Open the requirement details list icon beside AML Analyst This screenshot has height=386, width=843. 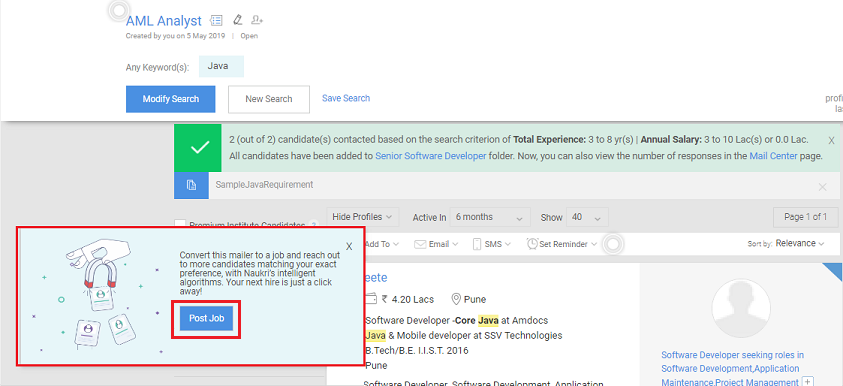click(x=216, y=20)
